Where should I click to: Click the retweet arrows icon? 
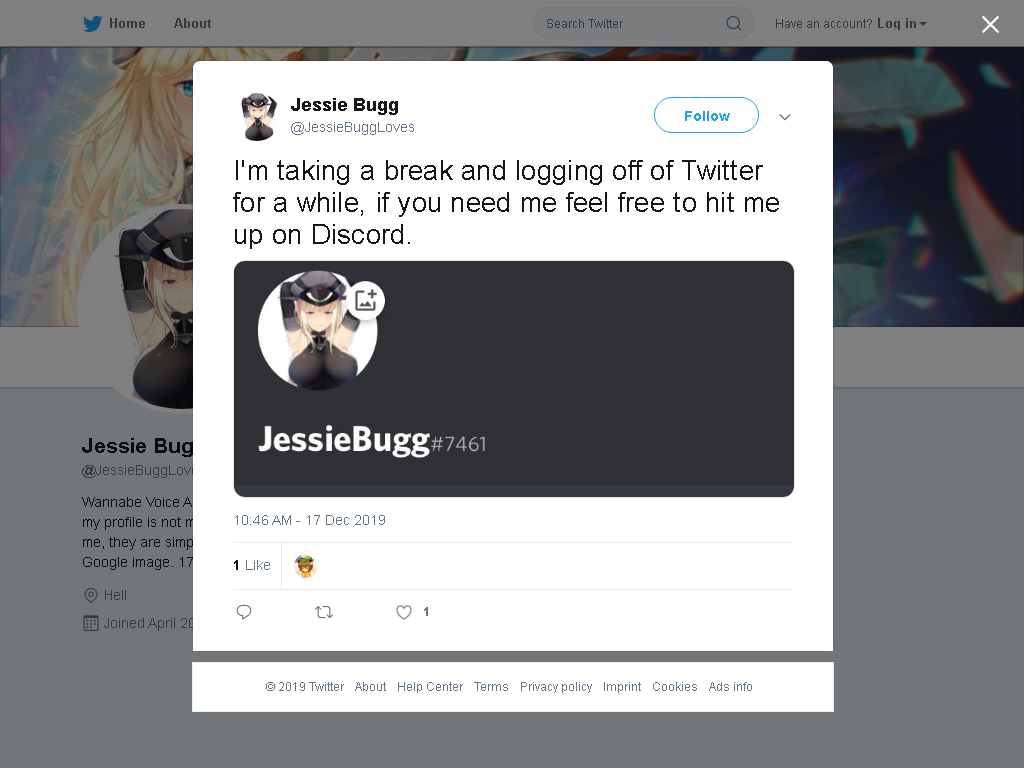(324, 612)
